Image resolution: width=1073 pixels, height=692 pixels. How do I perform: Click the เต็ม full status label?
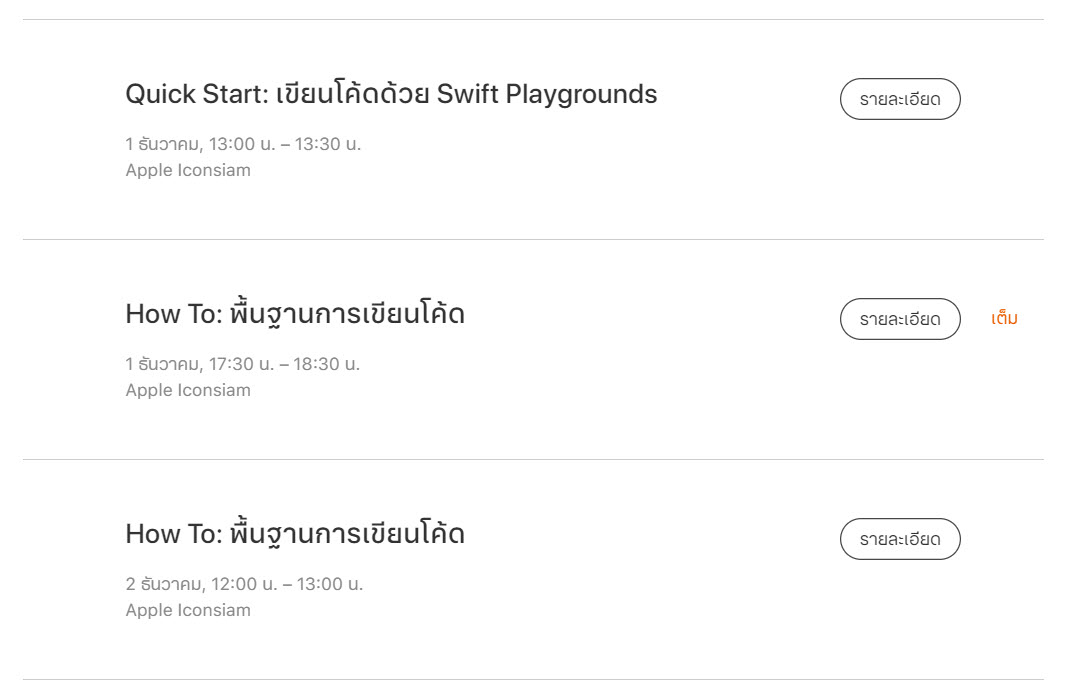pos(1004,319)
